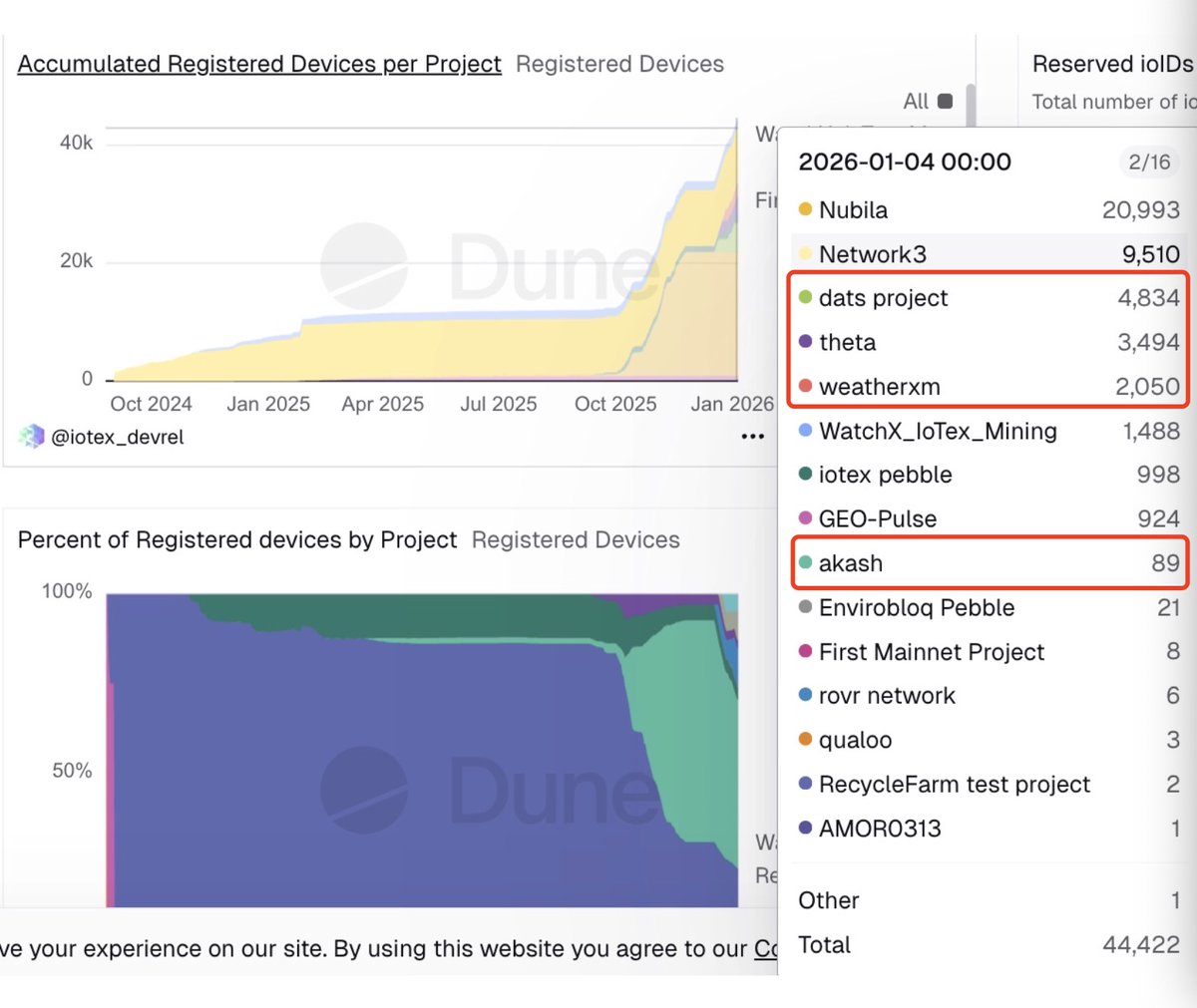Image resolution: width=1197 pixels, height=1008 pixels.
Task: Select the Envirobloq Pebble row
Action: coord(989,607)
